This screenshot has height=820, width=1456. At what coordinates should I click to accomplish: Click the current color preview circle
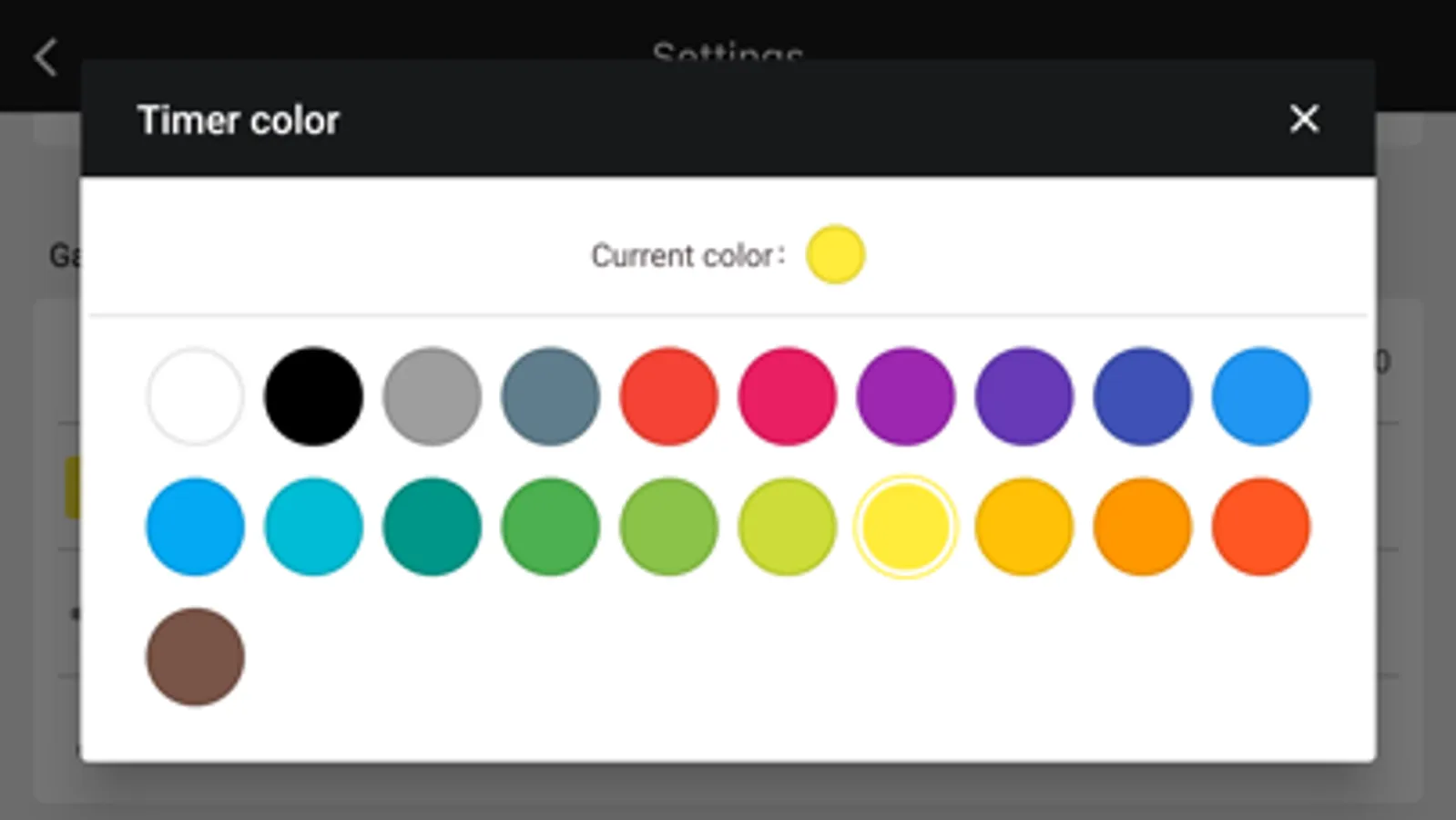(835, 255)
